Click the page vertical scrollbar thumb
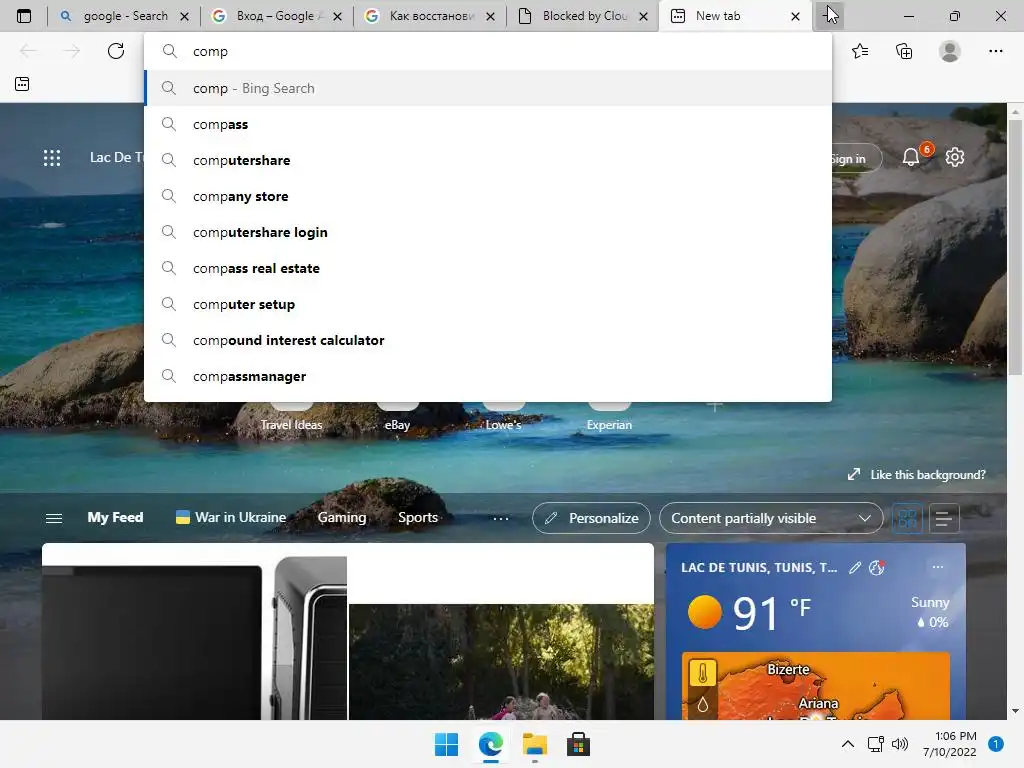 1015,247
